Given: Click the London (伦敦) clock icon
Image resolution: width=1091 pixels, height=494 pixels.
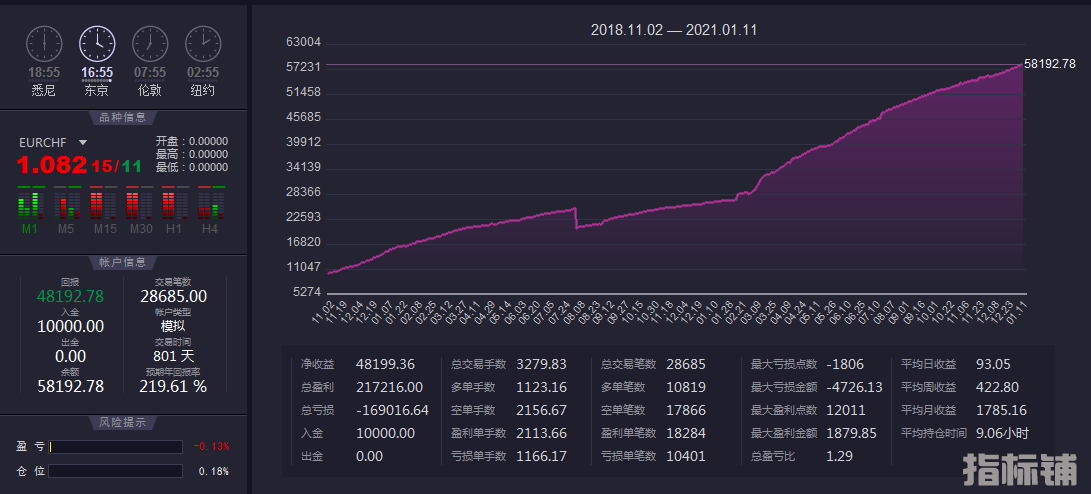Looking at the screenshot, I should tap(150, 44).
